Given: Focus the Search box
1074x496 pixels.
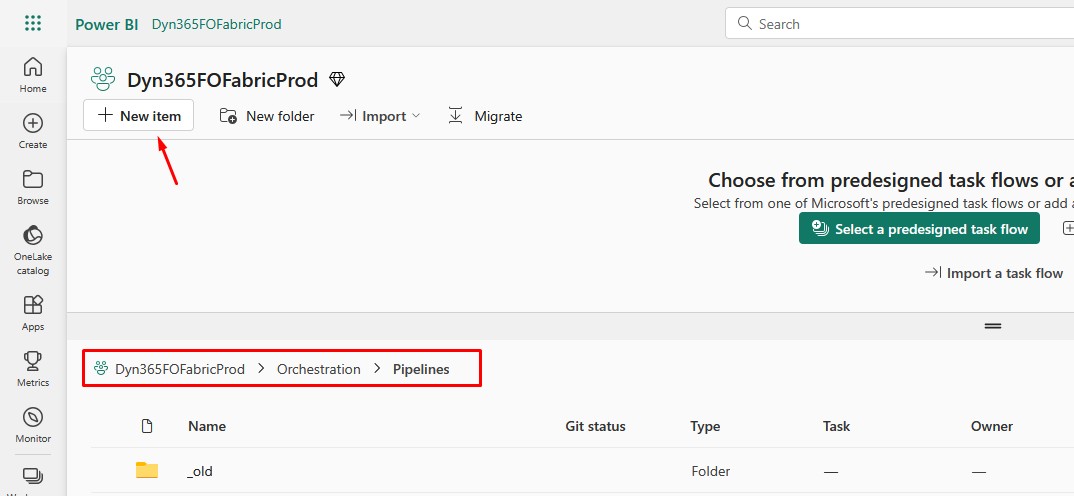Looking at the screenshot, I should (x=899, y=24).
